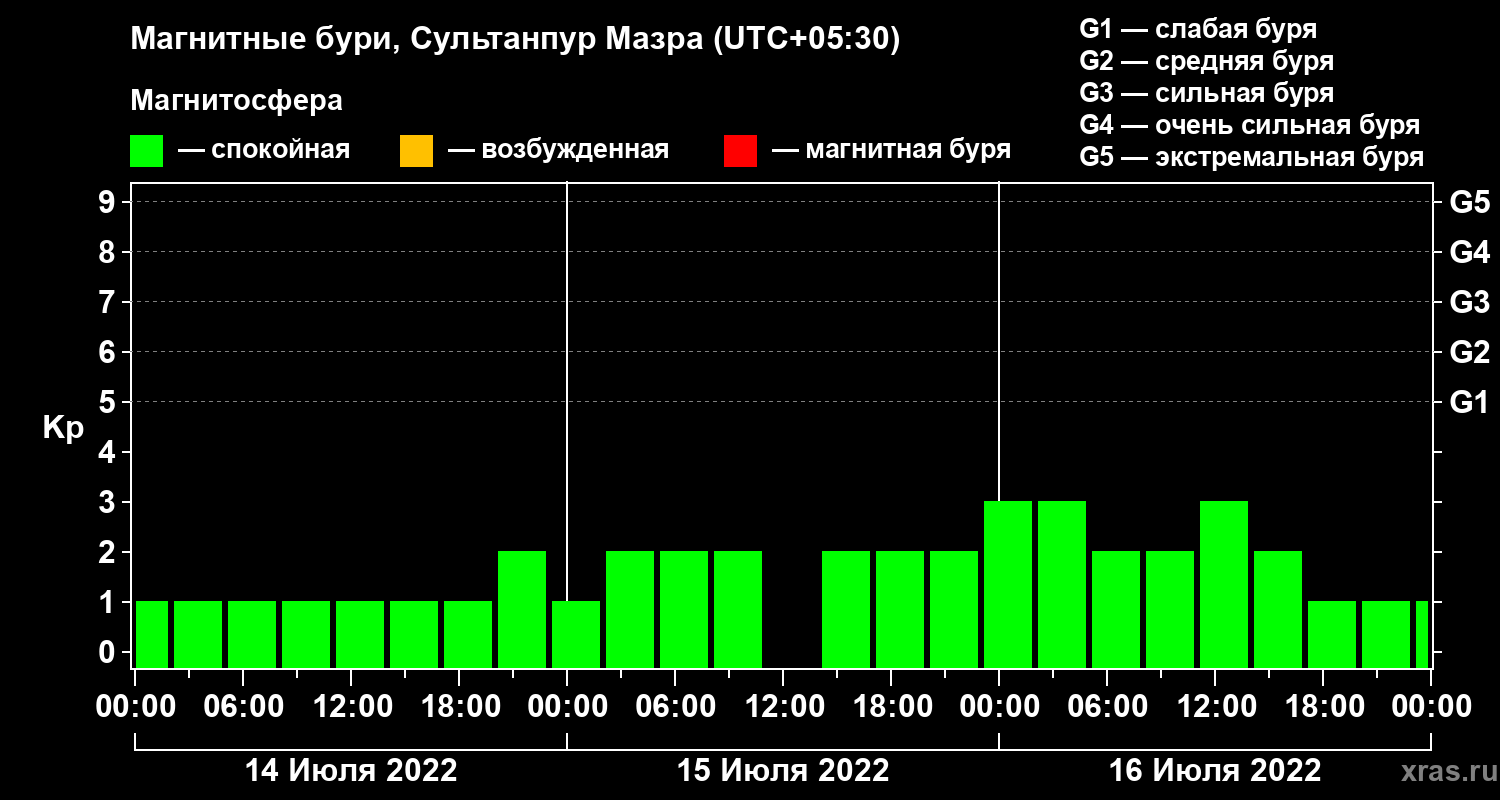Click the 12:00 time label of 14 July
The width and height of the screenshot is (1500, 800).
(x=351, y=706)
